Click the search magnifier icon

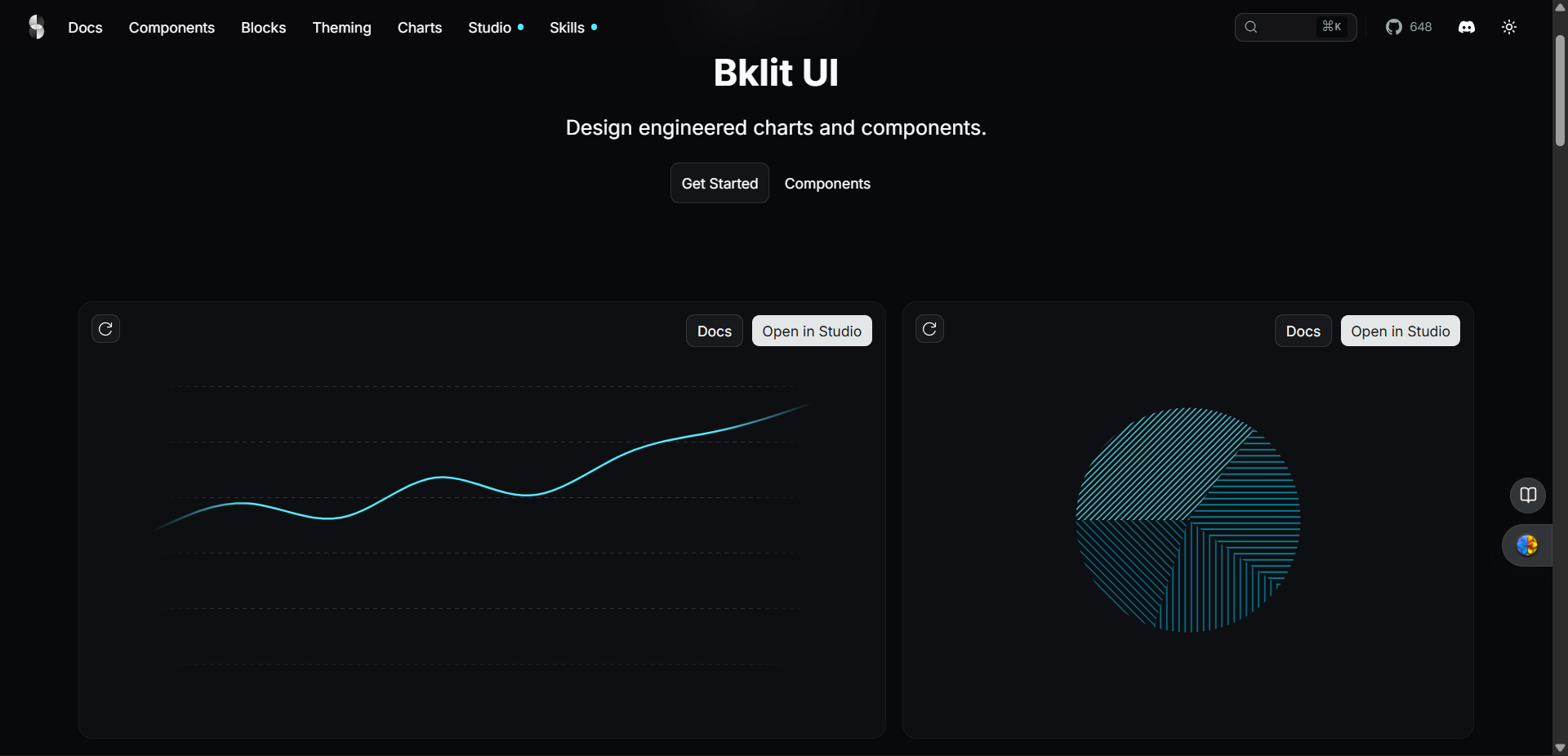[1251, 27]
